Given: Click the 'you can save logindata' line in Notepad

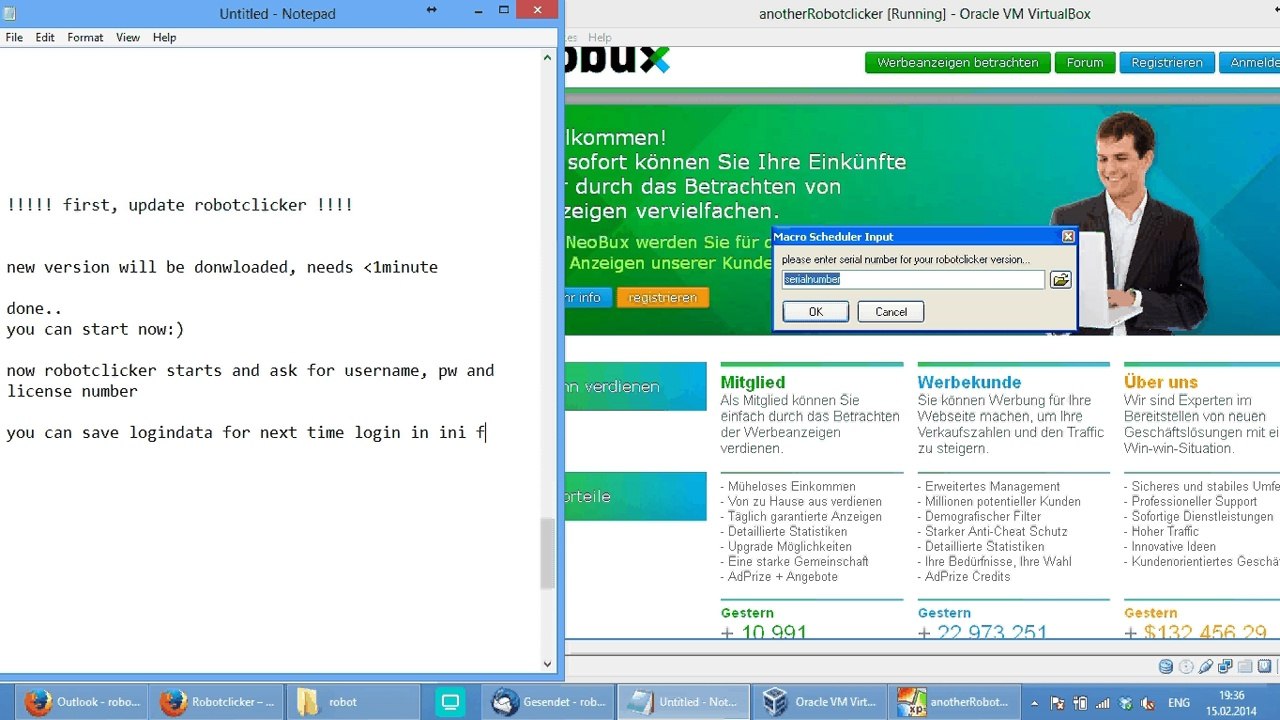Looking at the screenshot, I should [x=246, y=432].
